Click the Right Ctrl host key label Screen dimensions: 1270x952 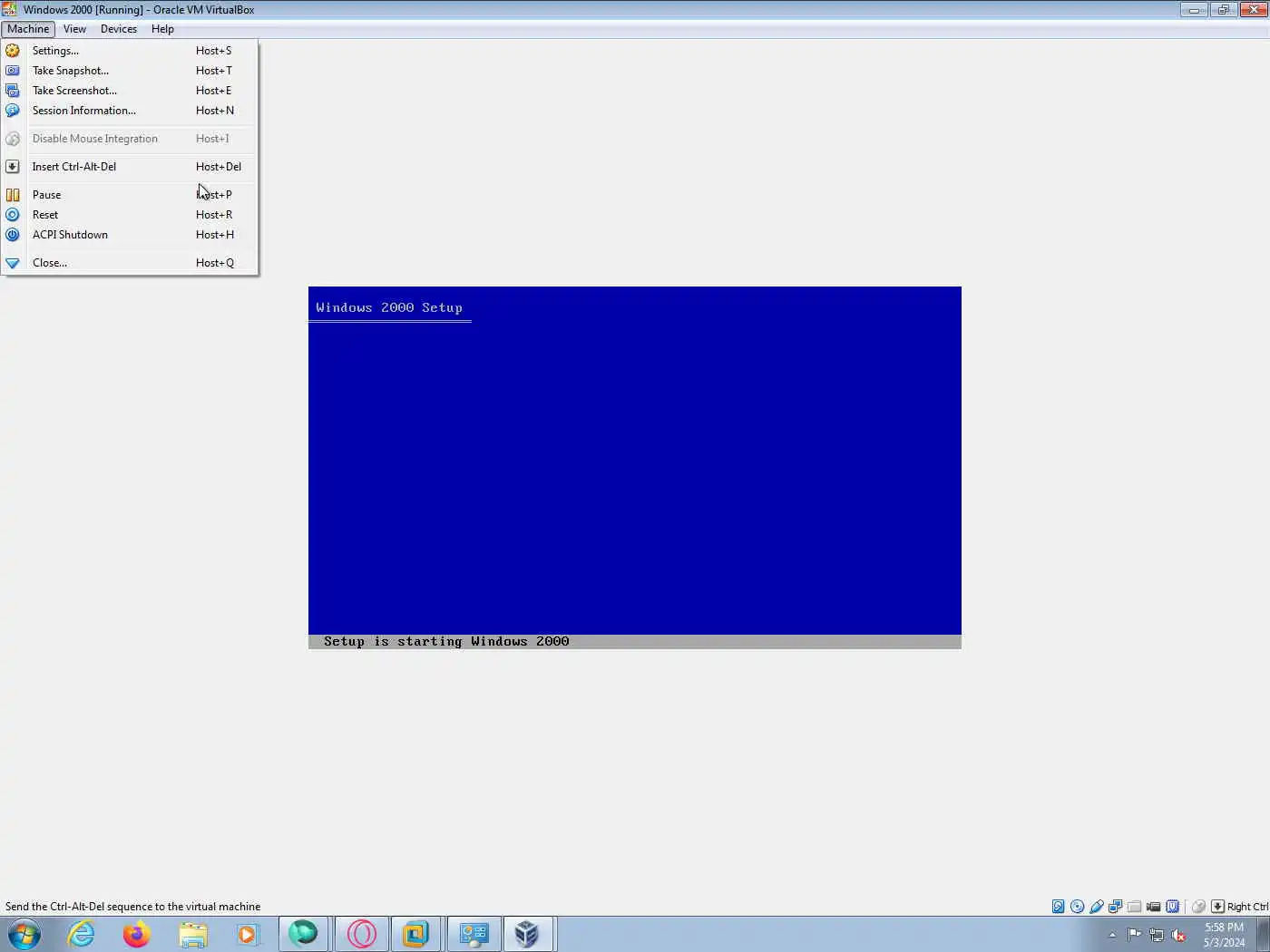pos(1247,907)
